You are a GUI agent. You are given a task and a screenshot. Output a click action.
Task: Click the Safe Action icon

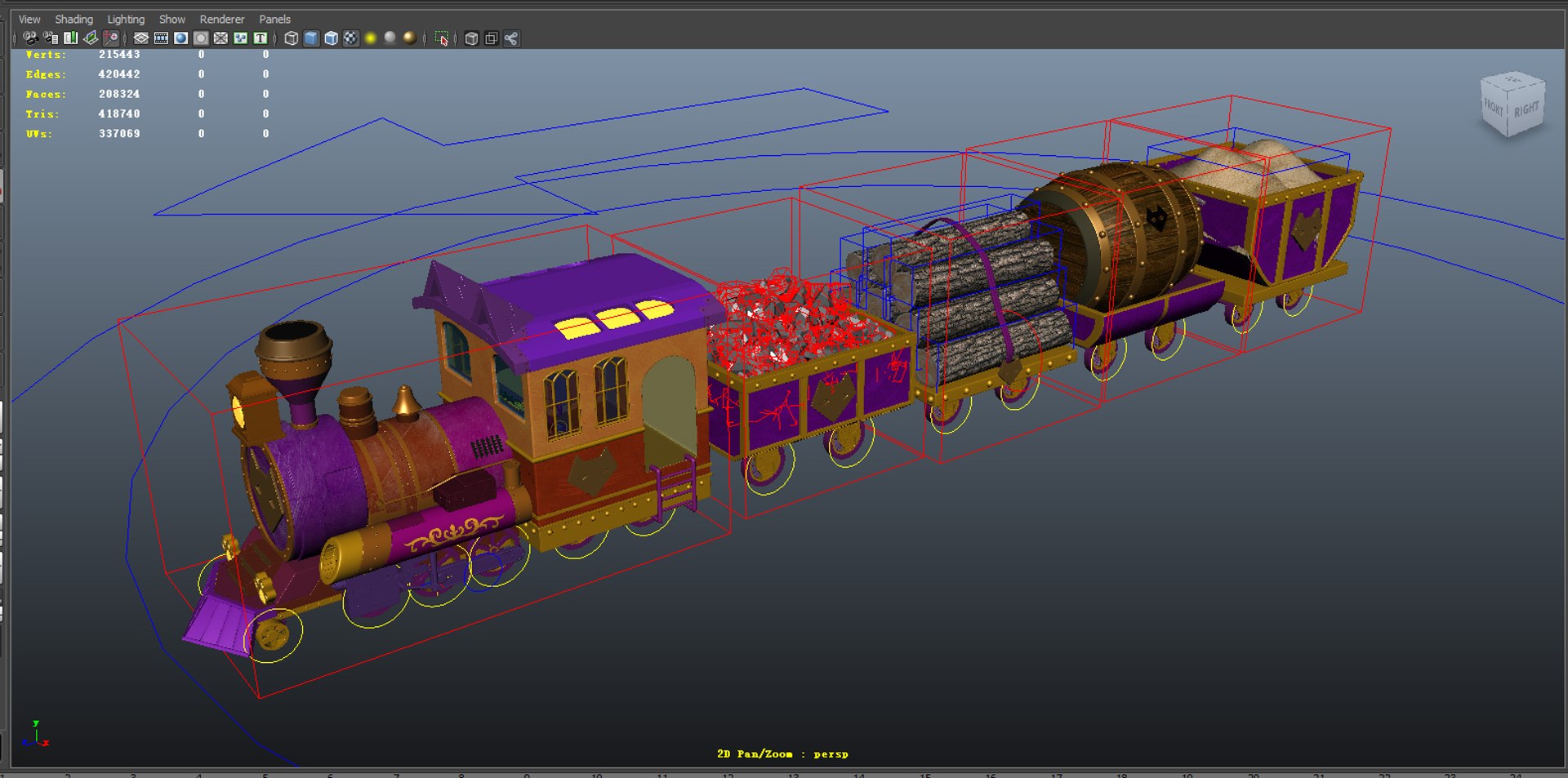[x=240, y=38]
